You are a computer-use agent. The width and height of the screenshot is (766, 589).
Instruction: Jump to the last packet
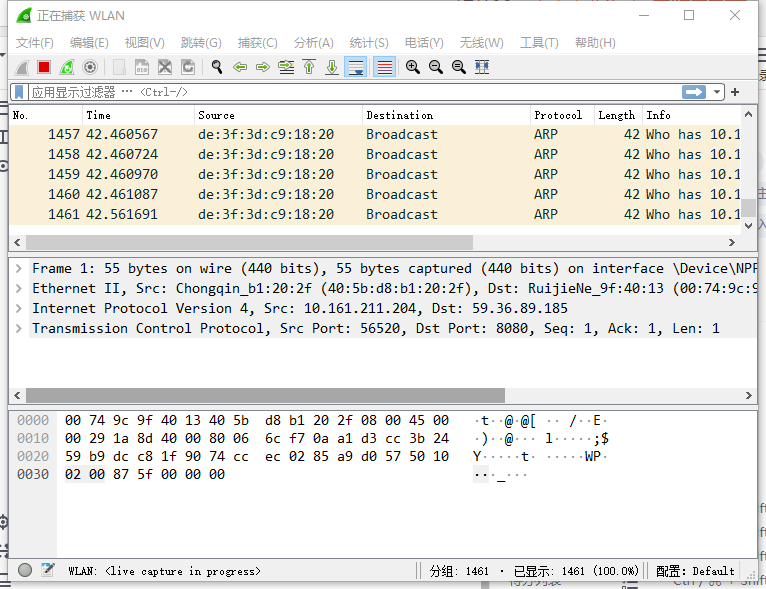(x=332, y=67)
